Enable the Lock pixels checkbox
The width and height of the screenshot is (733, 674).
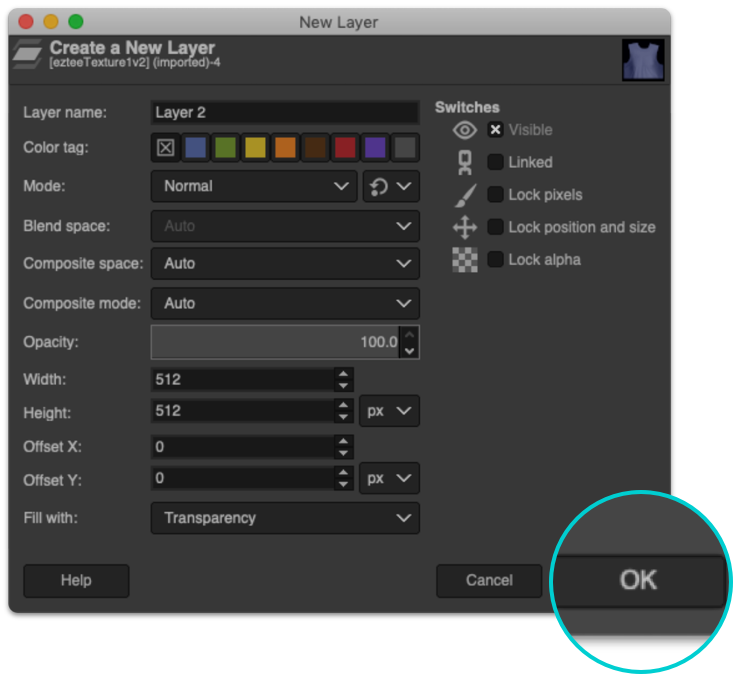point(495,194)
